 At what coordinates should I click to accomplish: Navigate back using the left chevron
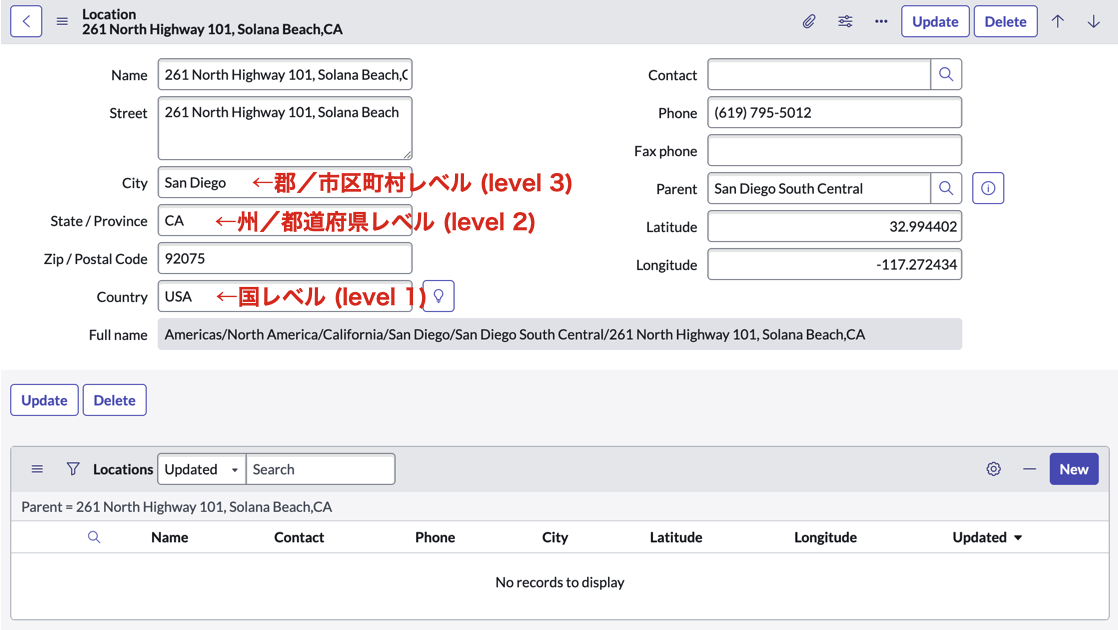point(25,20)
